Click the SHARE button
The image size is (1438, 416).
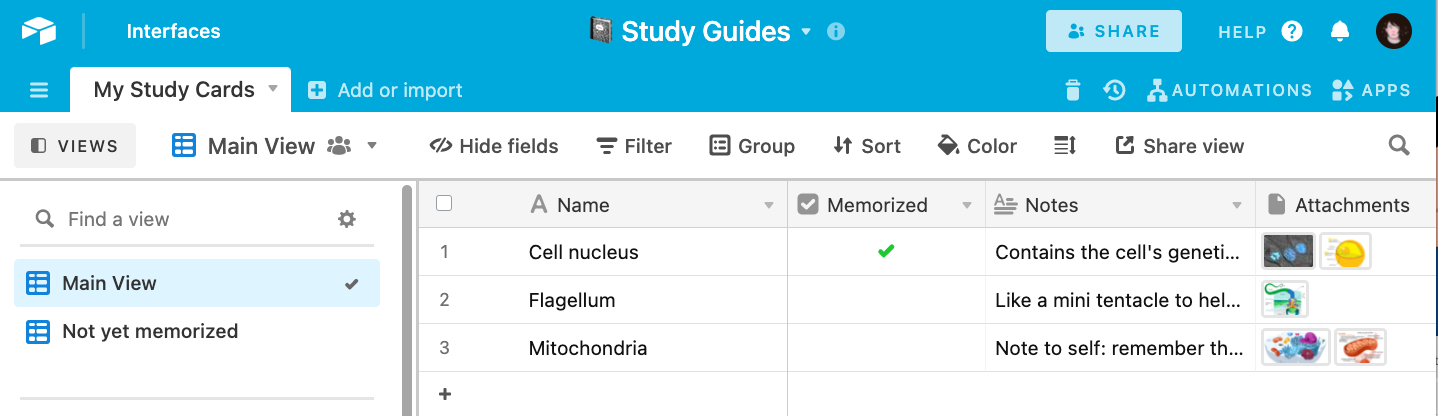click(x=1113, y=31)
